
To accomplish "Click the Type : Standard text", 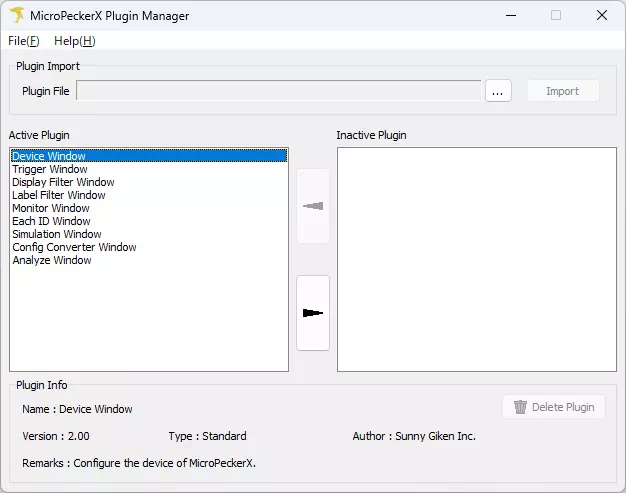I will pyautogui.click(x=207, y=436).
